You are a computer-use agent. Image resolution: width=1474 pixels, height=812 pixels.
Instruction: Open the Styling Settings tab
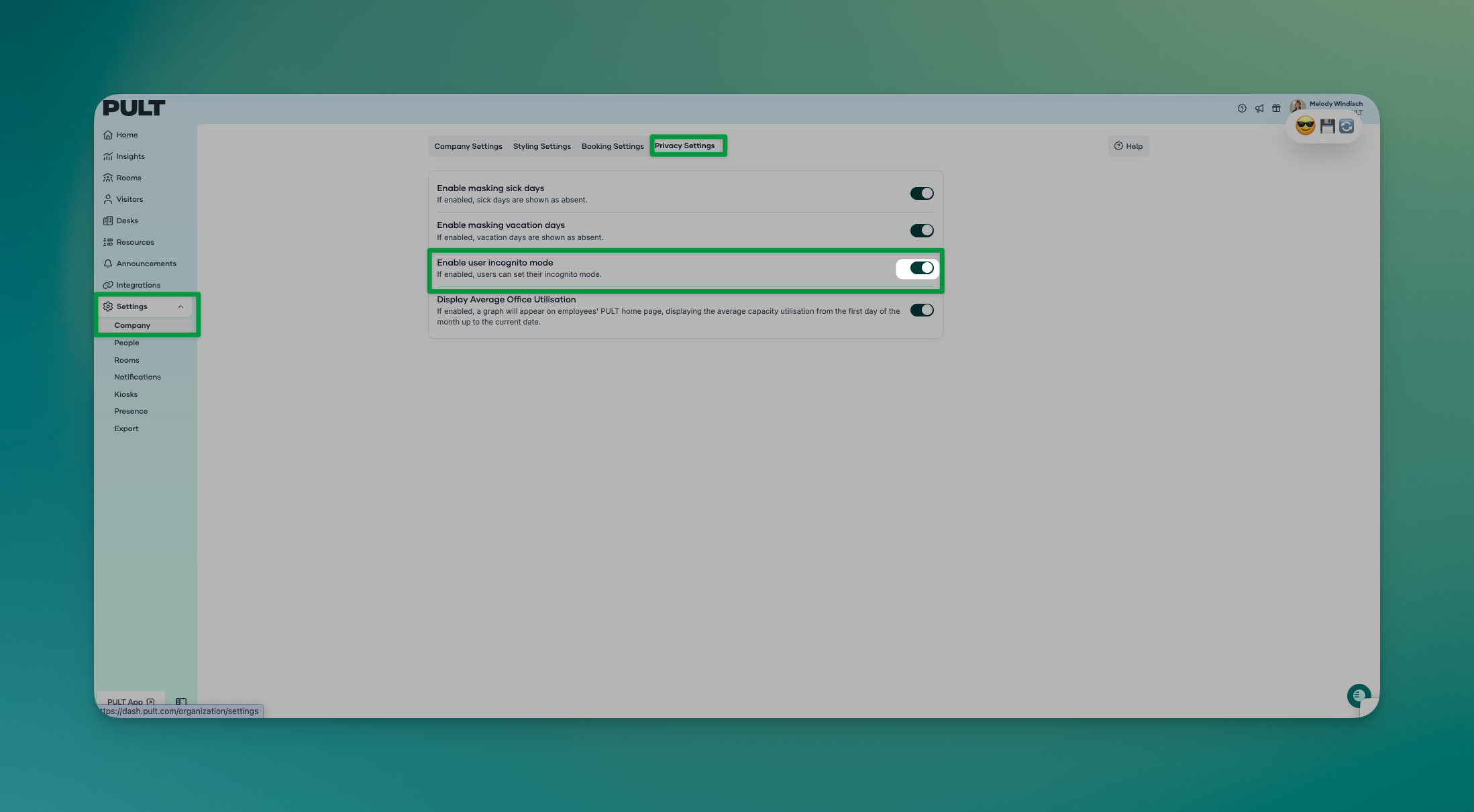[x=541, y=146]
